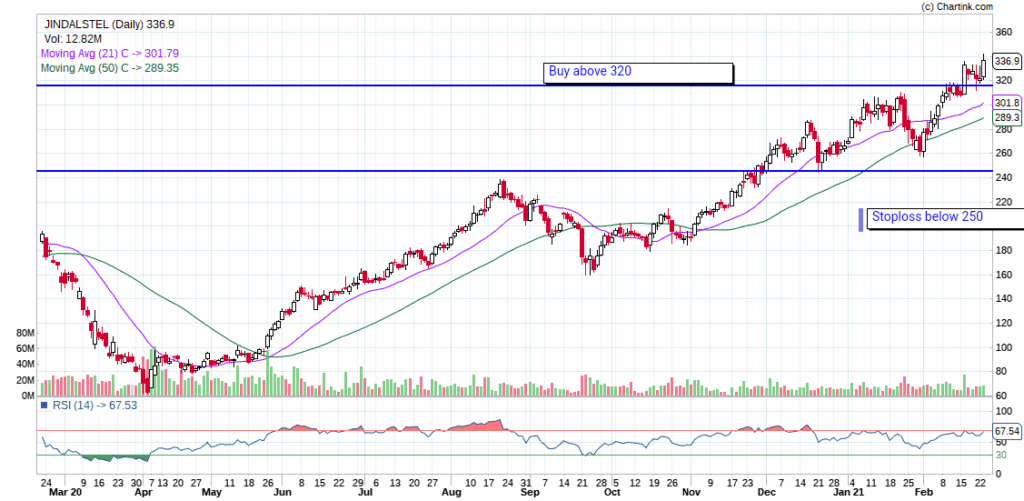Click the small blue RSI indicator square
Viewport: 1024px width, 501px height.
[44, 405]
